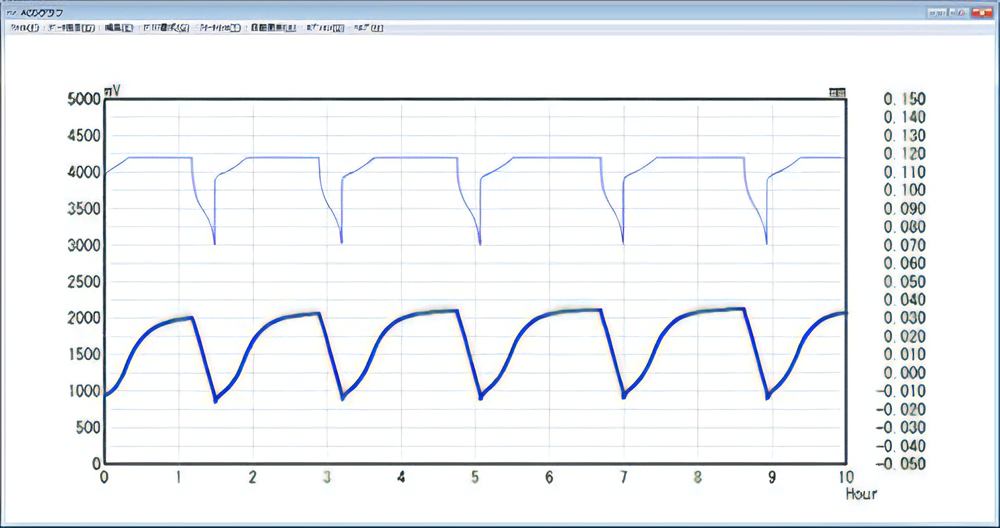
Task: Click the 1000 value on the left axis
Action: [x=84, y=391]
